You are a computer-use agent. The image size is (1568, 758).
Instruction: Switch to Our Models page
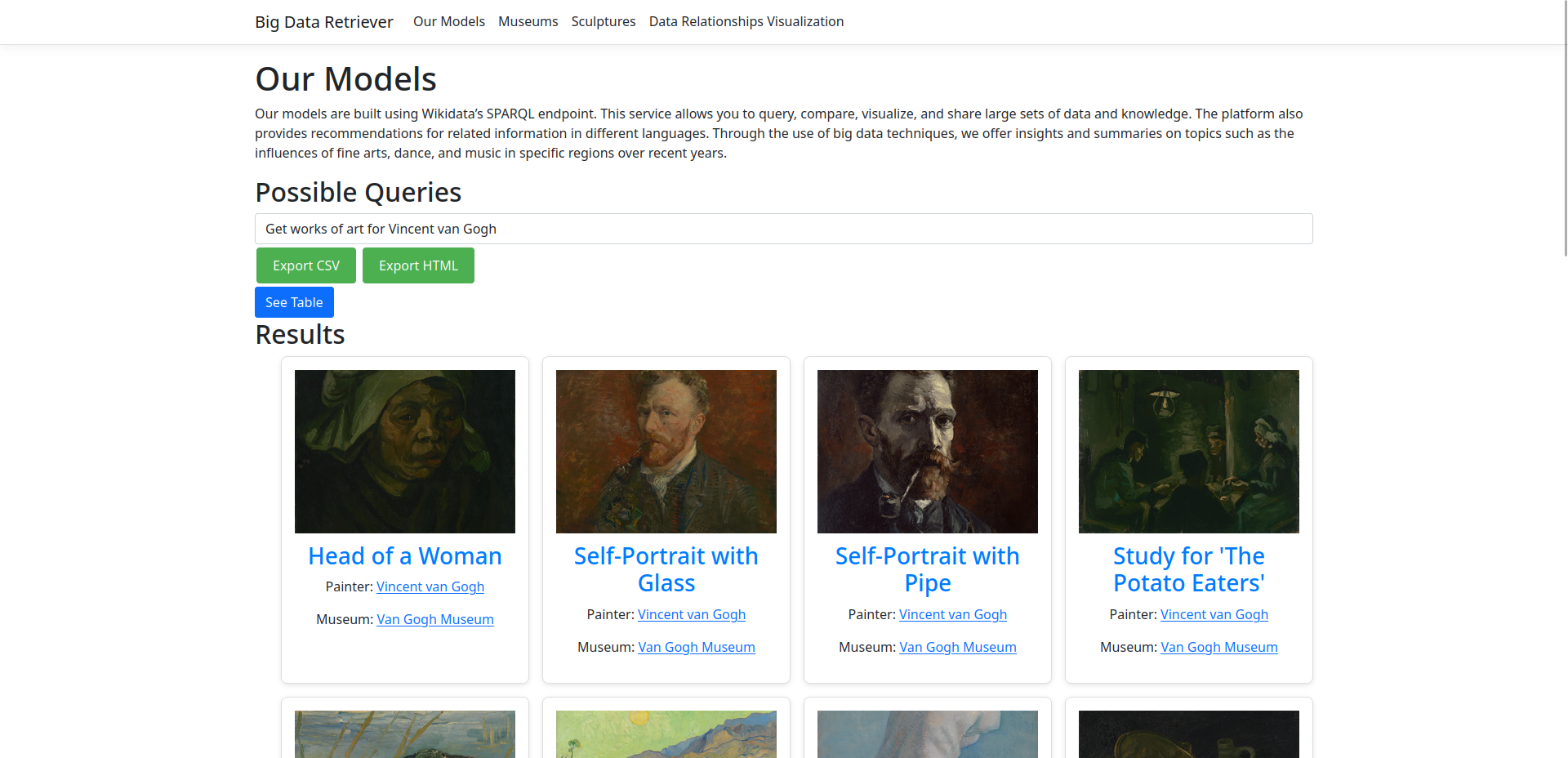coord(448,21)
